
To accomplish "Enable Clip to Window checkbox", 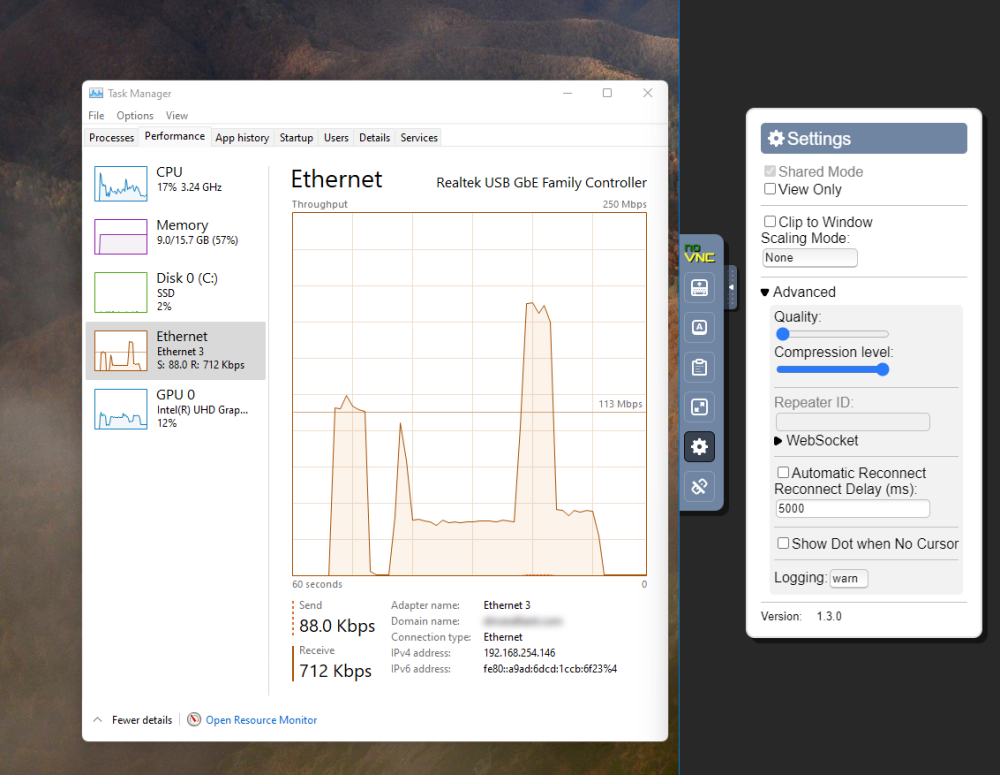I will pos(770,221).
